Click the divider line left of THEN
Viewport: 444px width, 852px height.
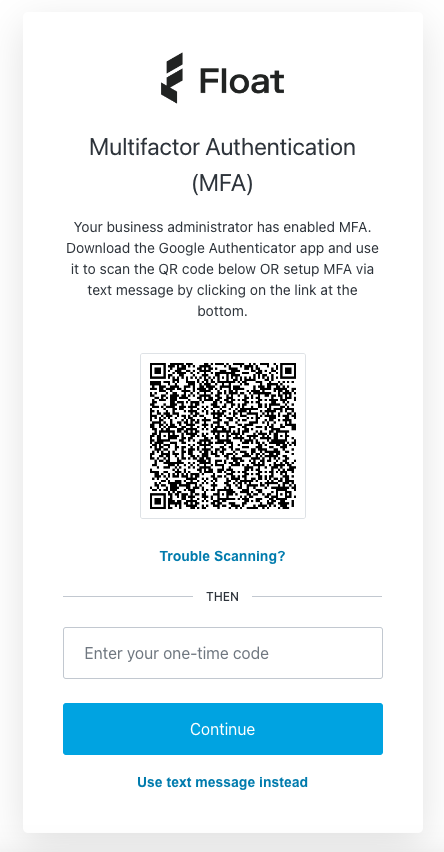[x=128, y=597]
